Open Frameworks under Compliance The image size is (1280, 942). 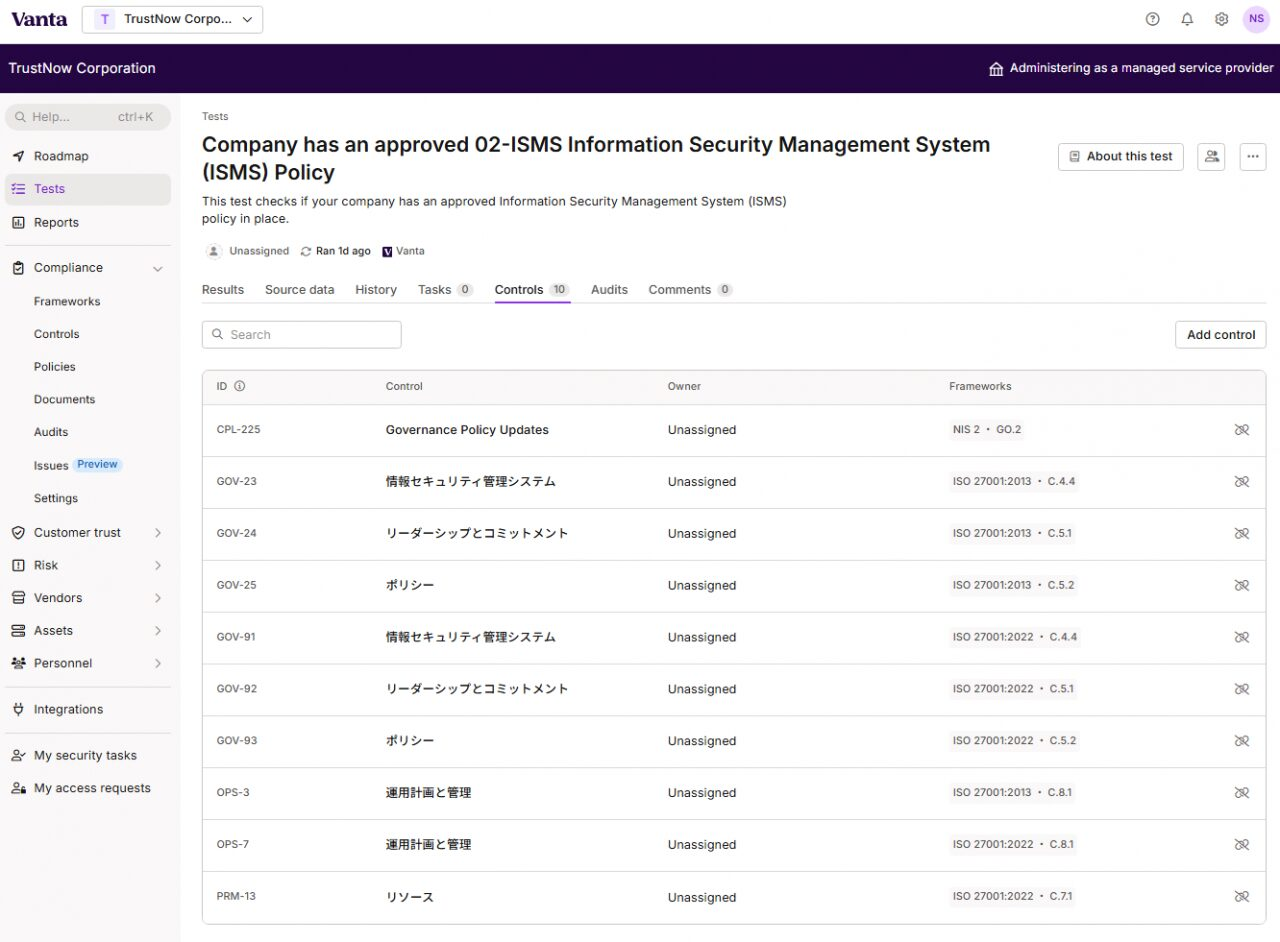pyautogui.click(x=67, y=302)
